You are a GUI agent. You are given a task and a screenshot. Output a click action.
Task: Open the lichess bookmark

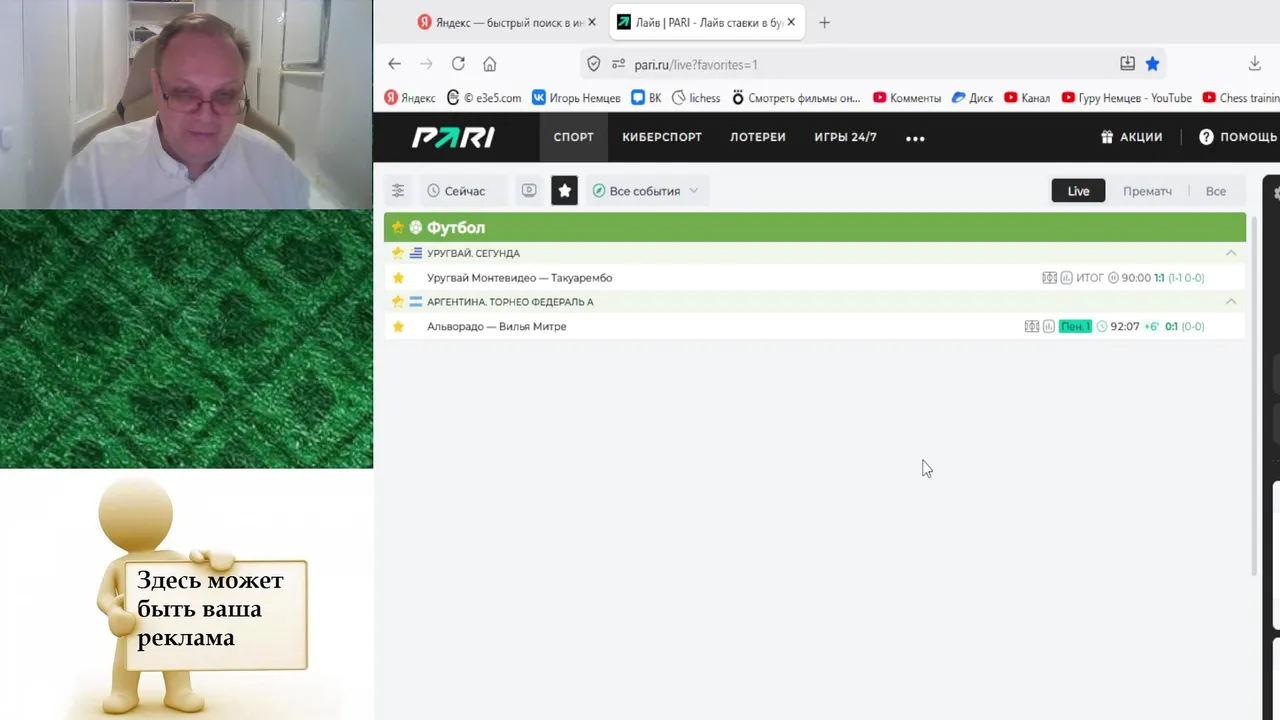pyautogui.click(x=696, y=98)
